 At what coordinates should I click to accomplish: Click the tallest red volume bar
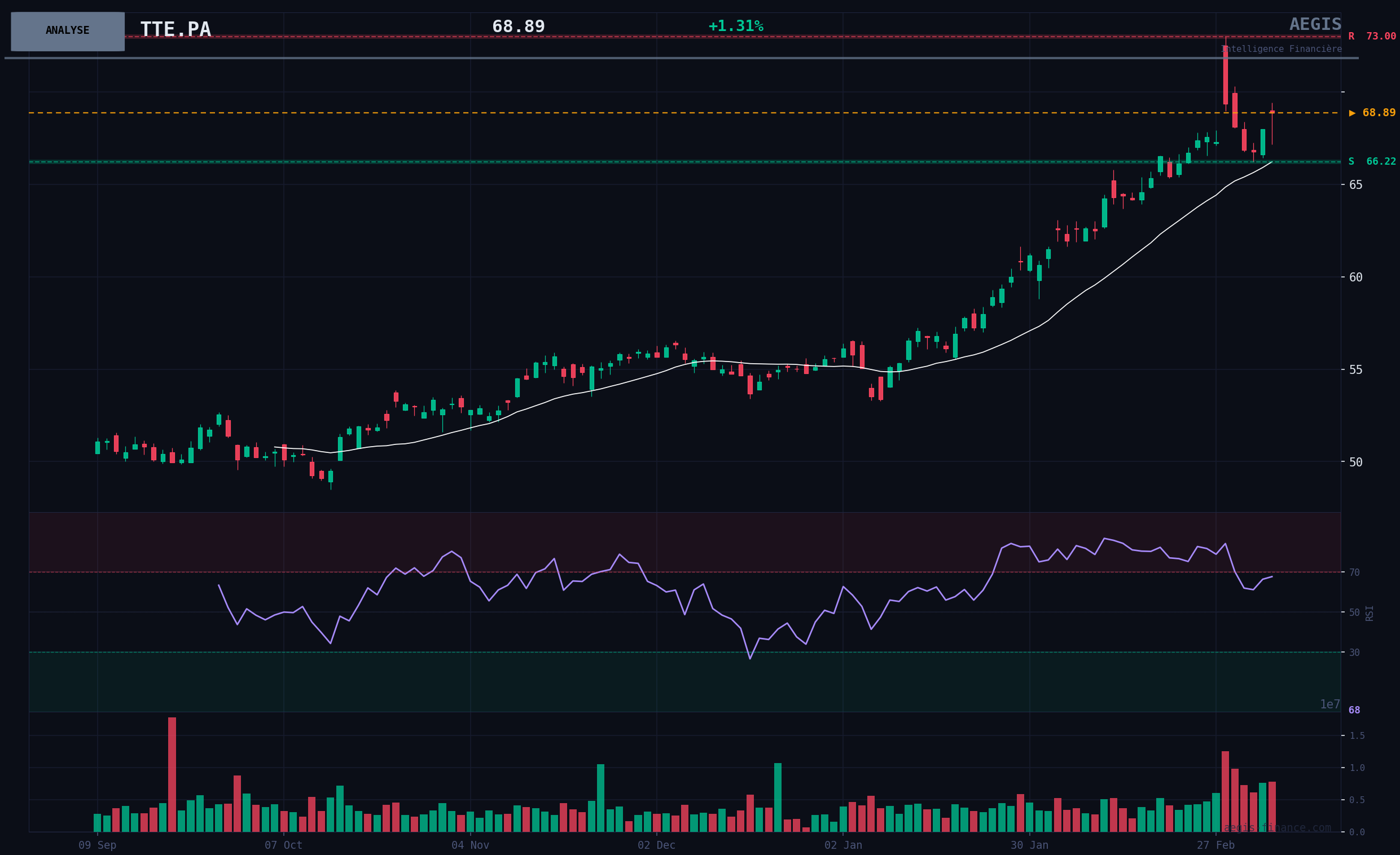[x=172, y=774]
